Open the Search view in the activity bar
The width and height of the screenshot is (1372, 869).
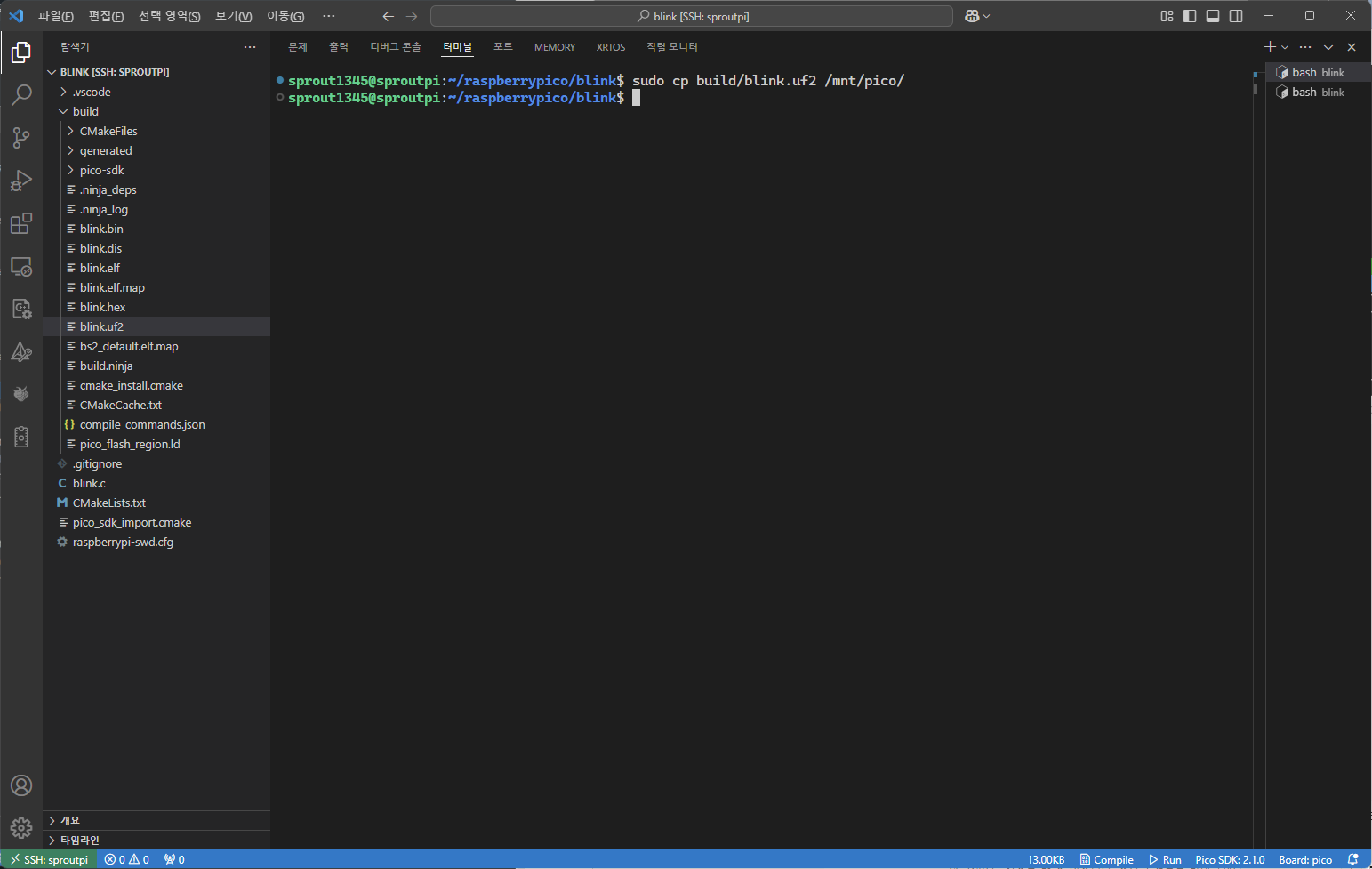pyautogui.click(x=21, y=95)
